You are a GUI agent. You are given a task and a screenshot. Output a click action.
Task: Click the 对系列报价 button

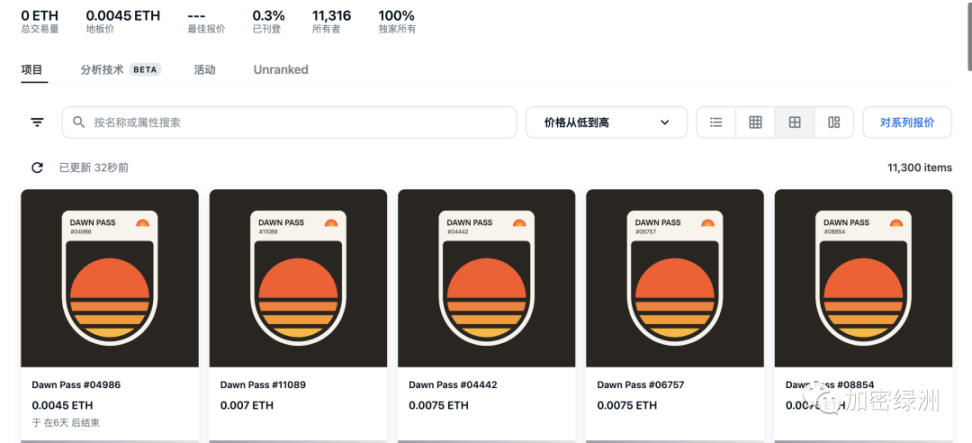[x=907, y=122]
